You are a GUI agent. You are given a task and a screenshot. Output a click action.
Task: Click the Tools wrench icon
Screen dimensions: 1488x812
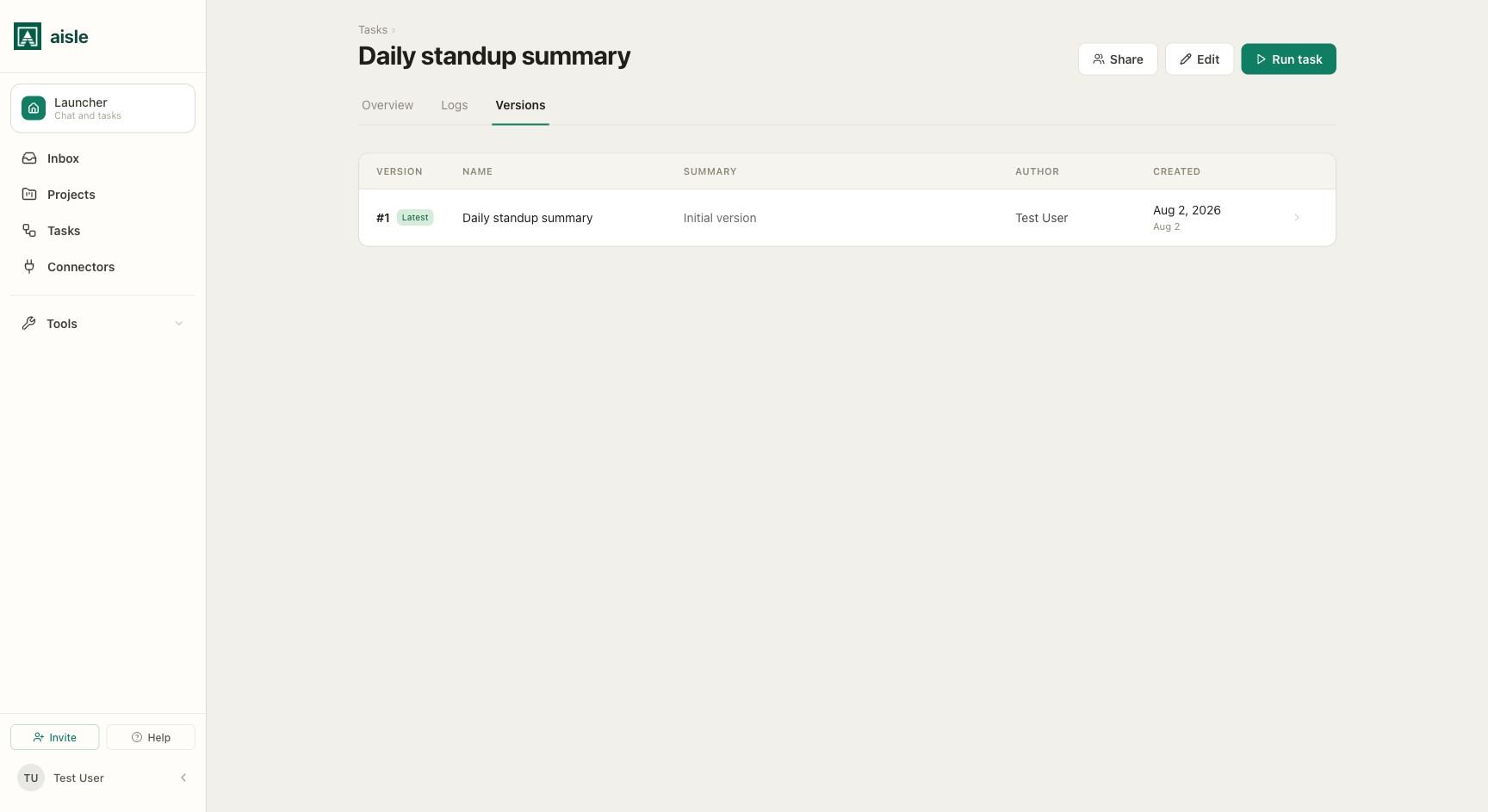pyautogui.click(x=28, y=324)
